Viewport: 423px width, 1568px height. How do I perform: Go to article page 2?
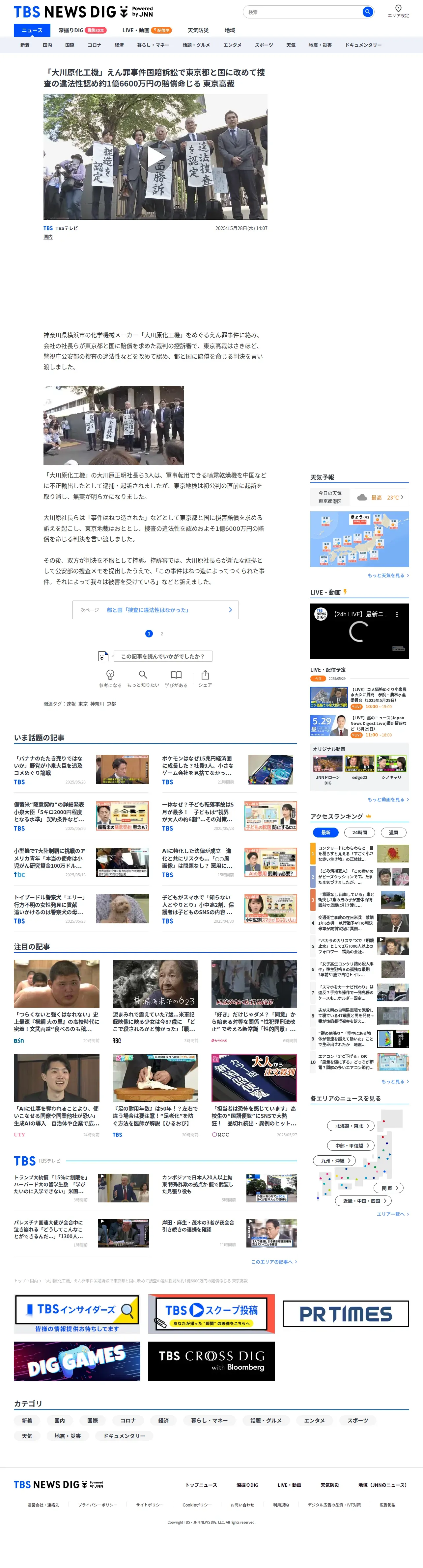coord(161,634)
